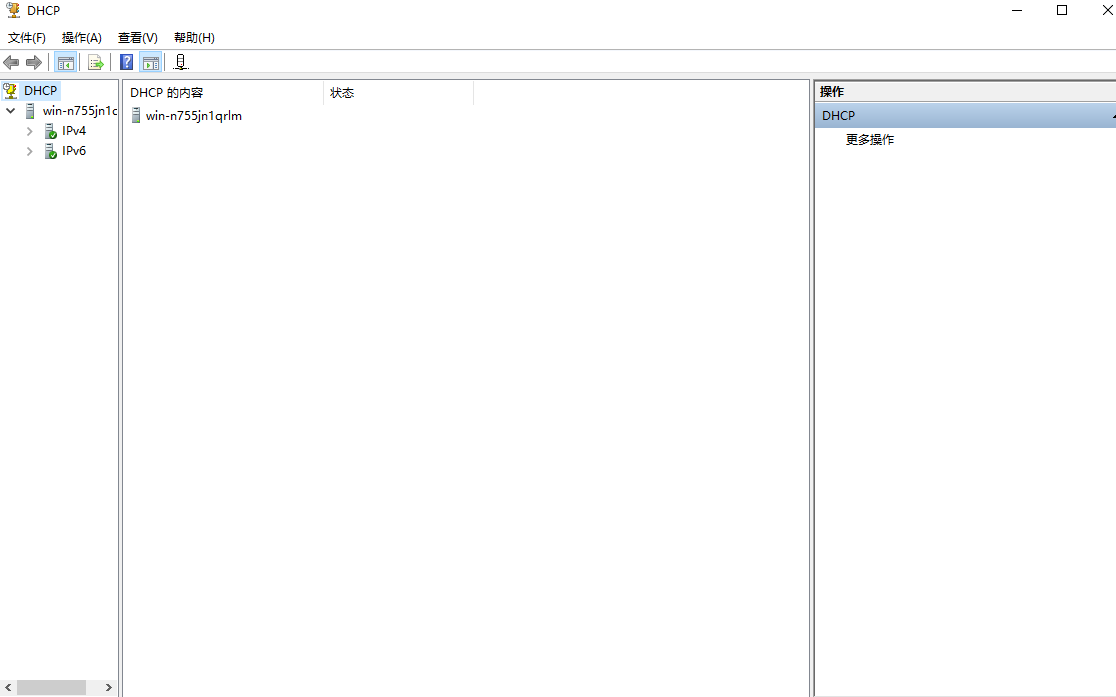Select IPv4 label in tree
Image resolution: width=1116 pixels, height=697 pixels.
point(74,131)
